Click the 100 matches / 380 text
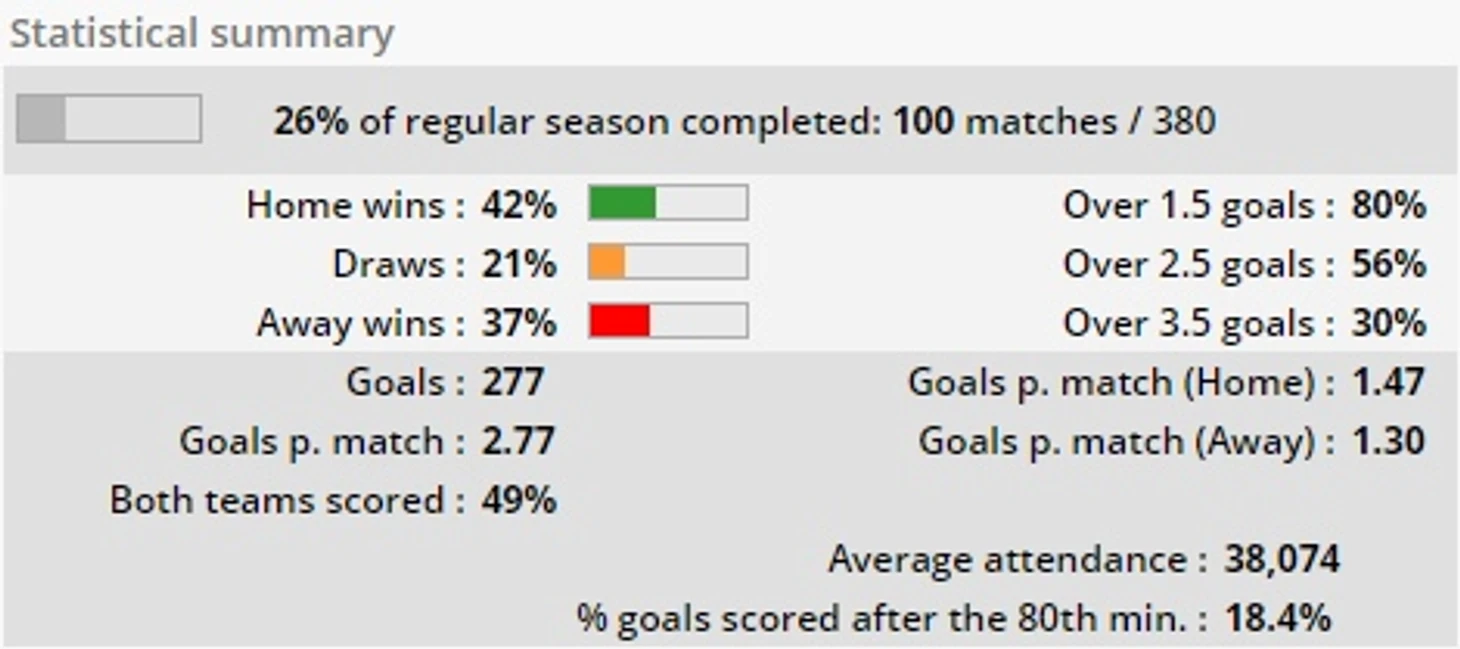This screenshot has width=1460, height=649. tap(1054, 121)
